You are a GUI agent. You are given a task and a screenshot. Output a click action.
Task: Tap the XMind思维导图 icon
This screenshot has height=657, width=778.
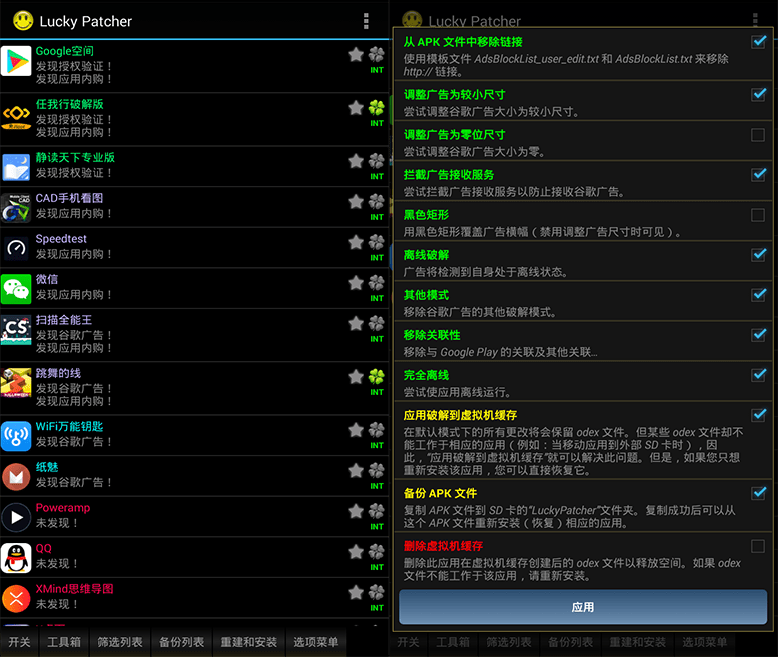[x=16, y=599]
